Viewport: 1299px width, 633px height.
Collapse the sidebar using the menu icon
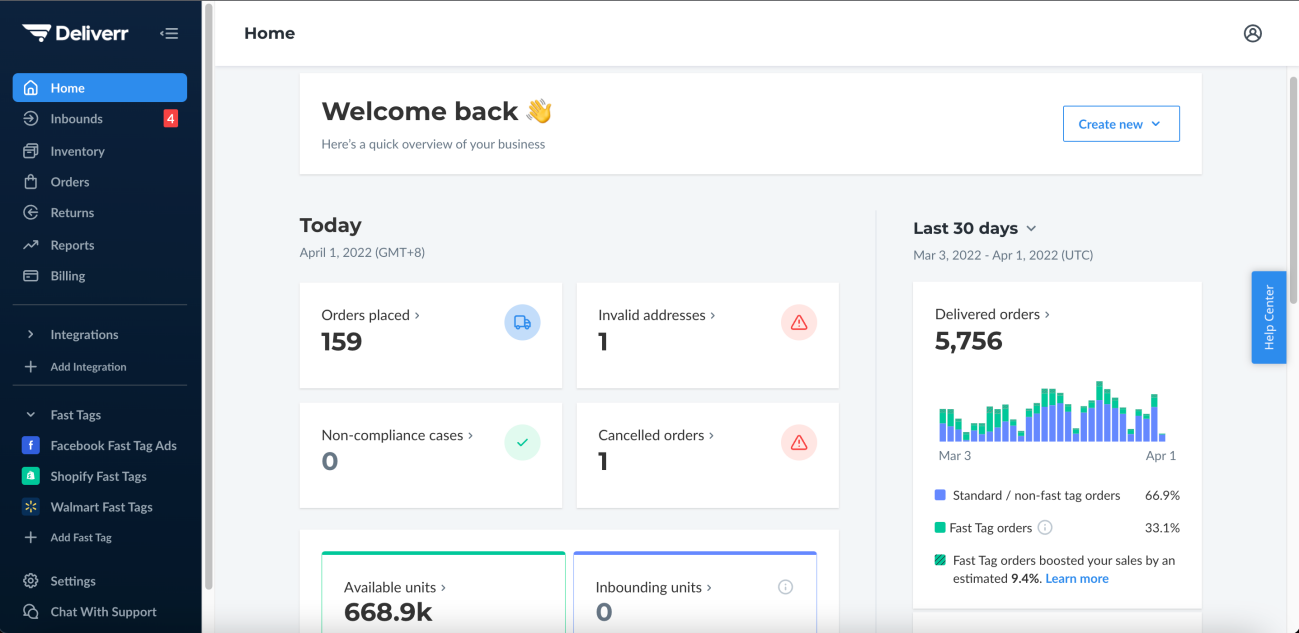click(169, 34)
